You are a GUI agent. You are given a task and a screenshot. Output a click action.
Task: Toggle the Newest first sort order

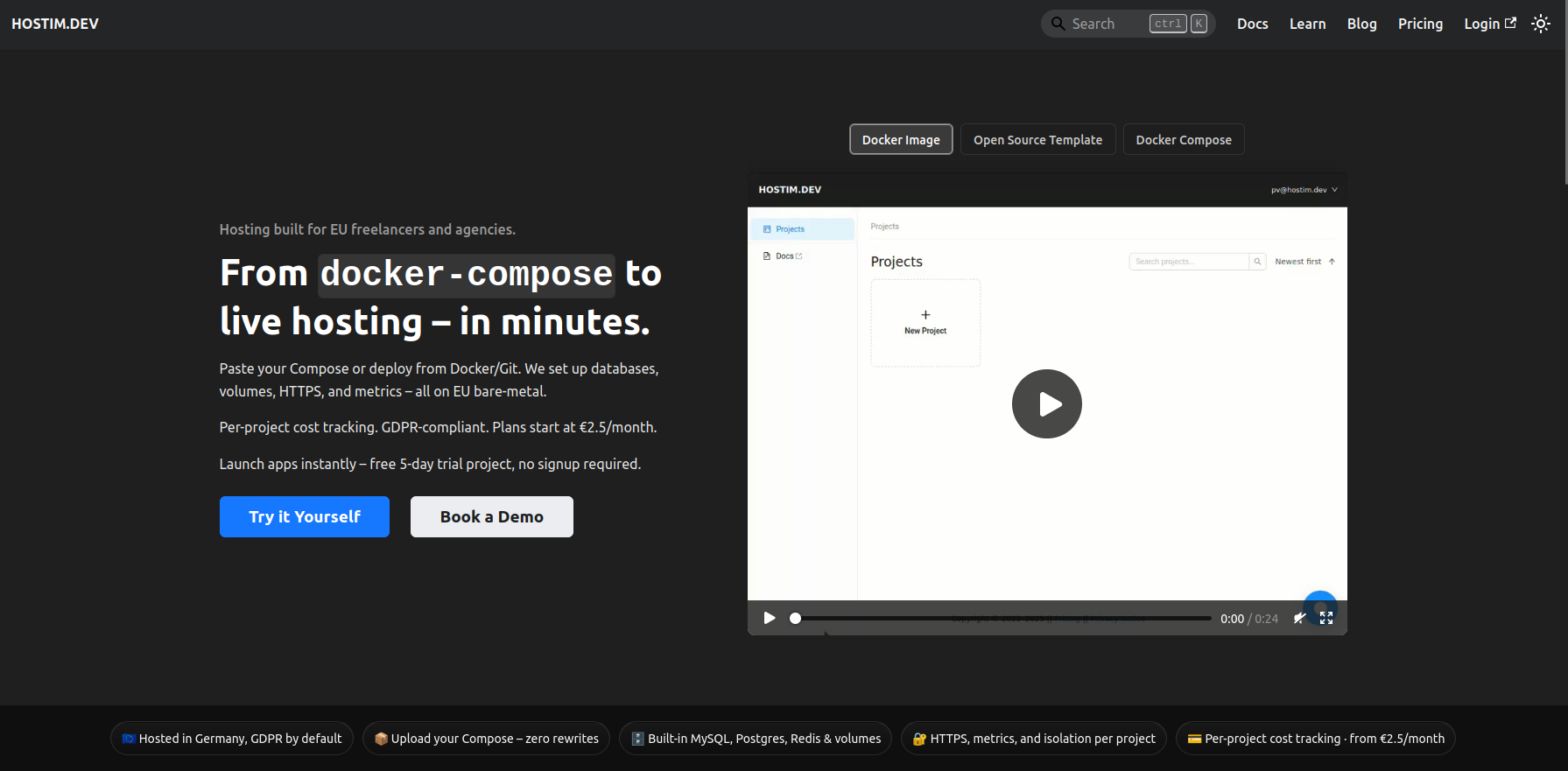tap(1304, 262)
